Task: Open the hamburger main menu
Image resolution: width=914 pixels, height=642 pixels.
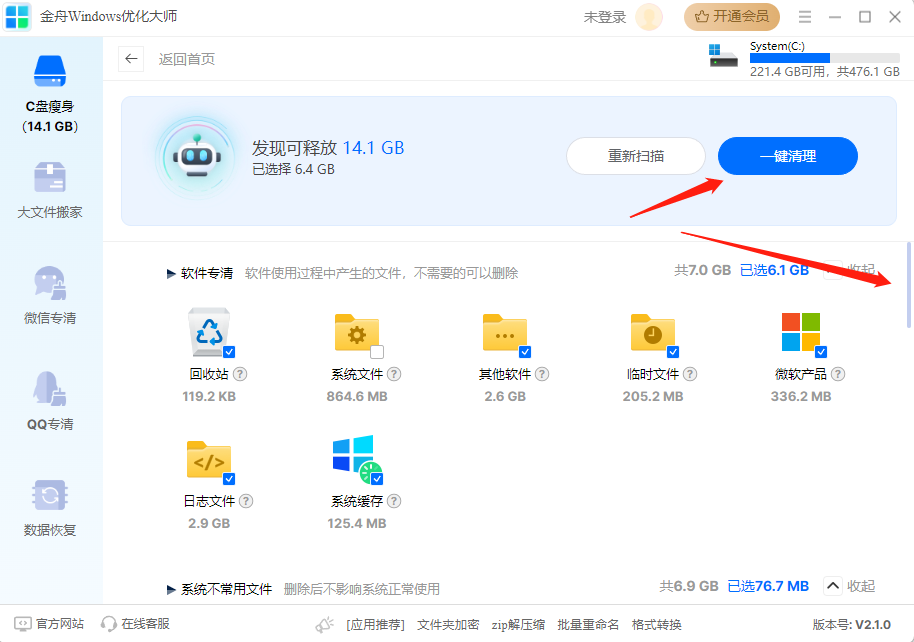Action: [806, 17]
